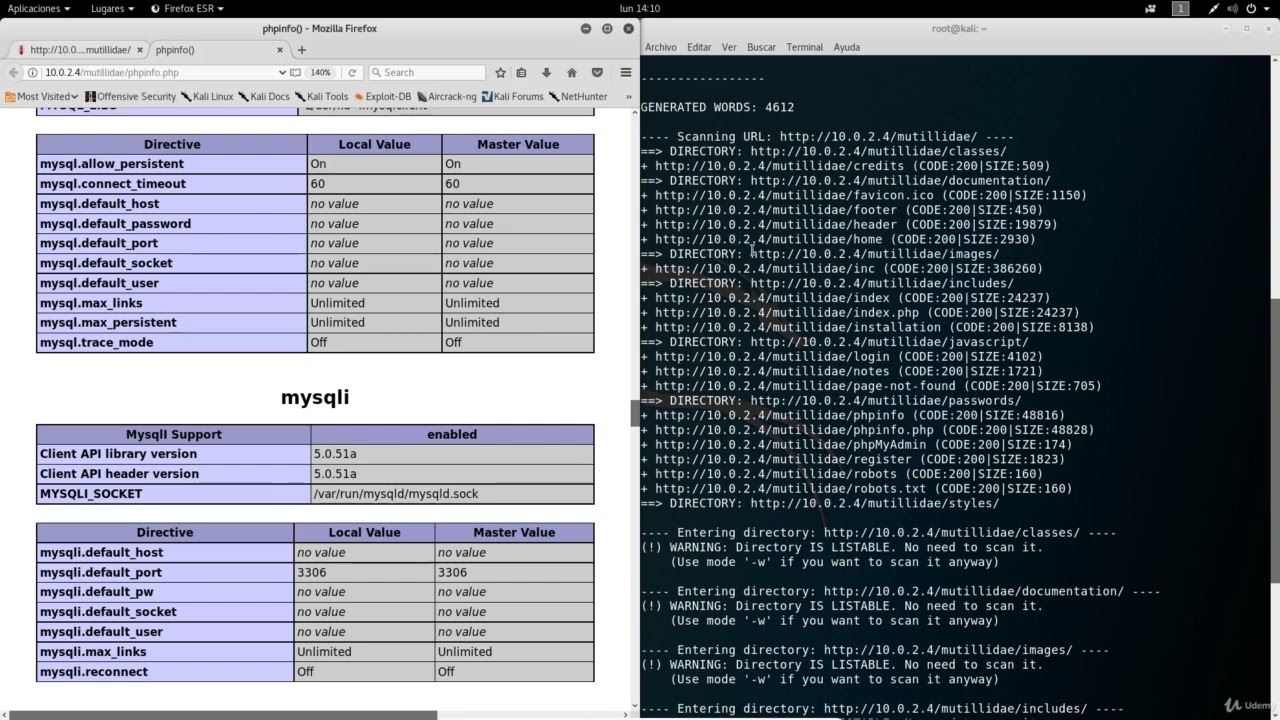Click the MYSQLI_SOCKET row label
This screenshot has width=1280, height=720.
pos(173,494)
